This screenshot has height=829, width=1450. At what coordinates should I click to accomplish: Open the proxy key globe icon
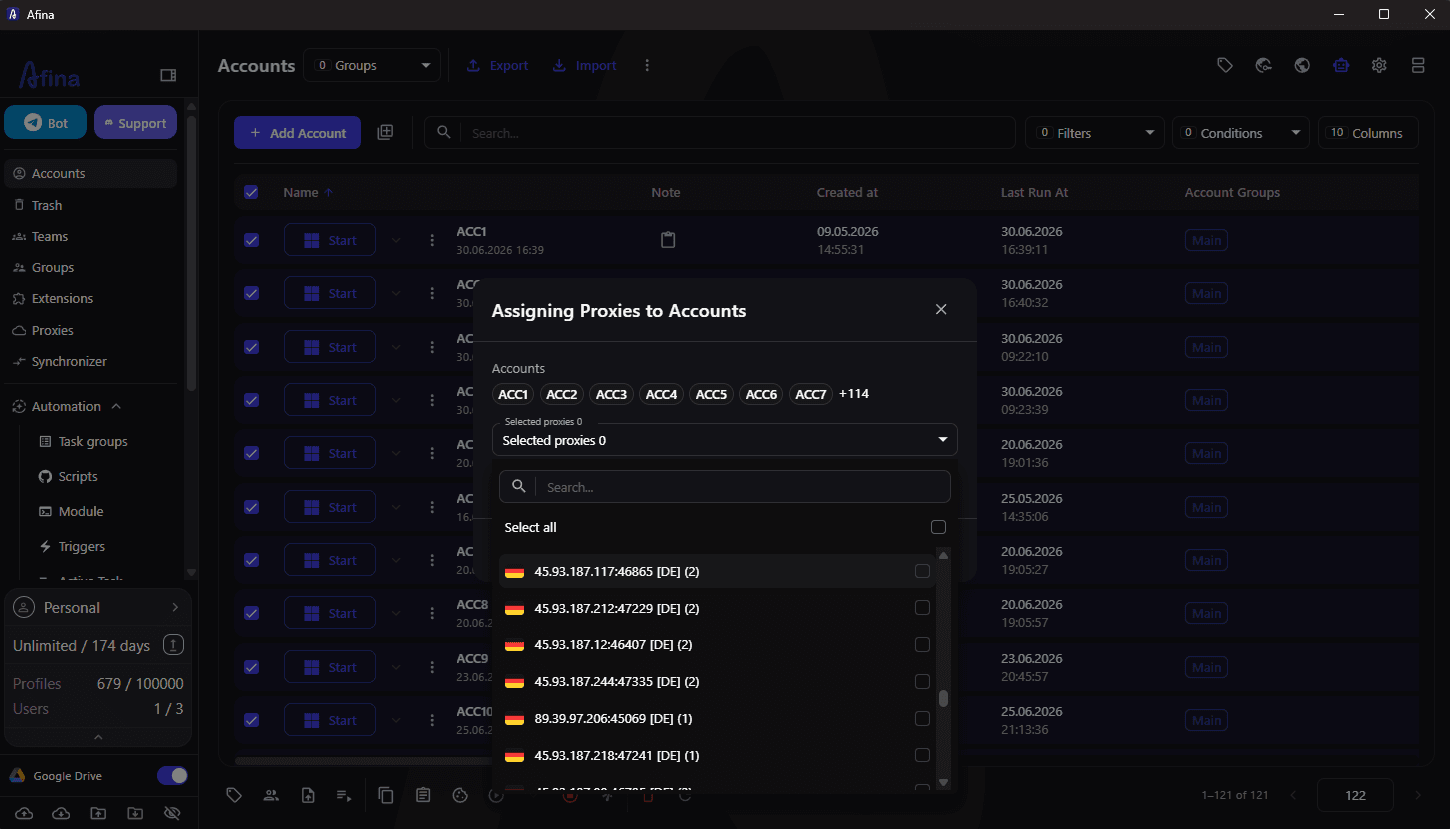1264,65
